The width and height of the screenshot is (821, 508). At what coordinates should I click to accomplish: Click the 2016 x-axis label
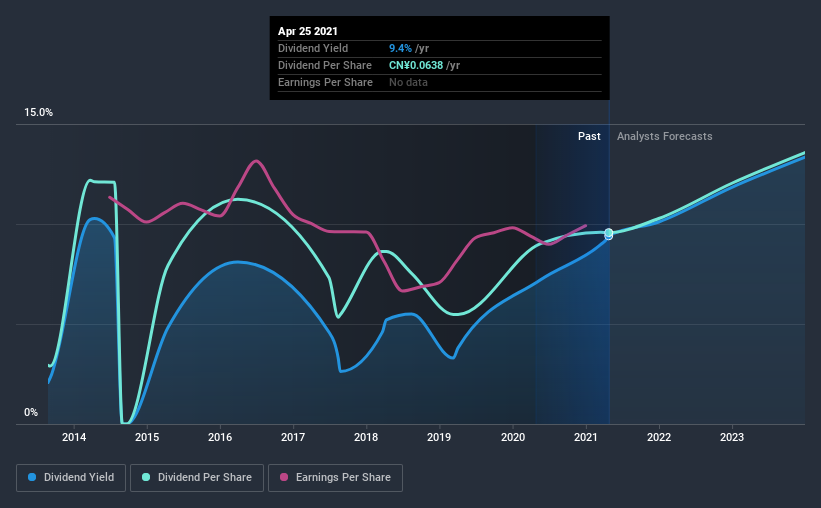[x=220, y=437]
